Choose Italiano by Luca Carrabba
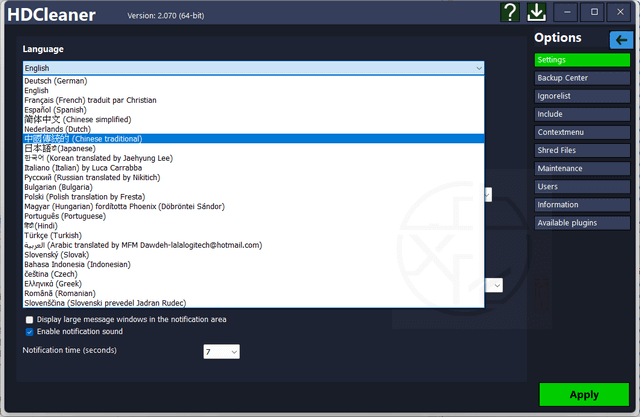Image resolution: width=640 pixels, height=417 pixels. [253, 168]
